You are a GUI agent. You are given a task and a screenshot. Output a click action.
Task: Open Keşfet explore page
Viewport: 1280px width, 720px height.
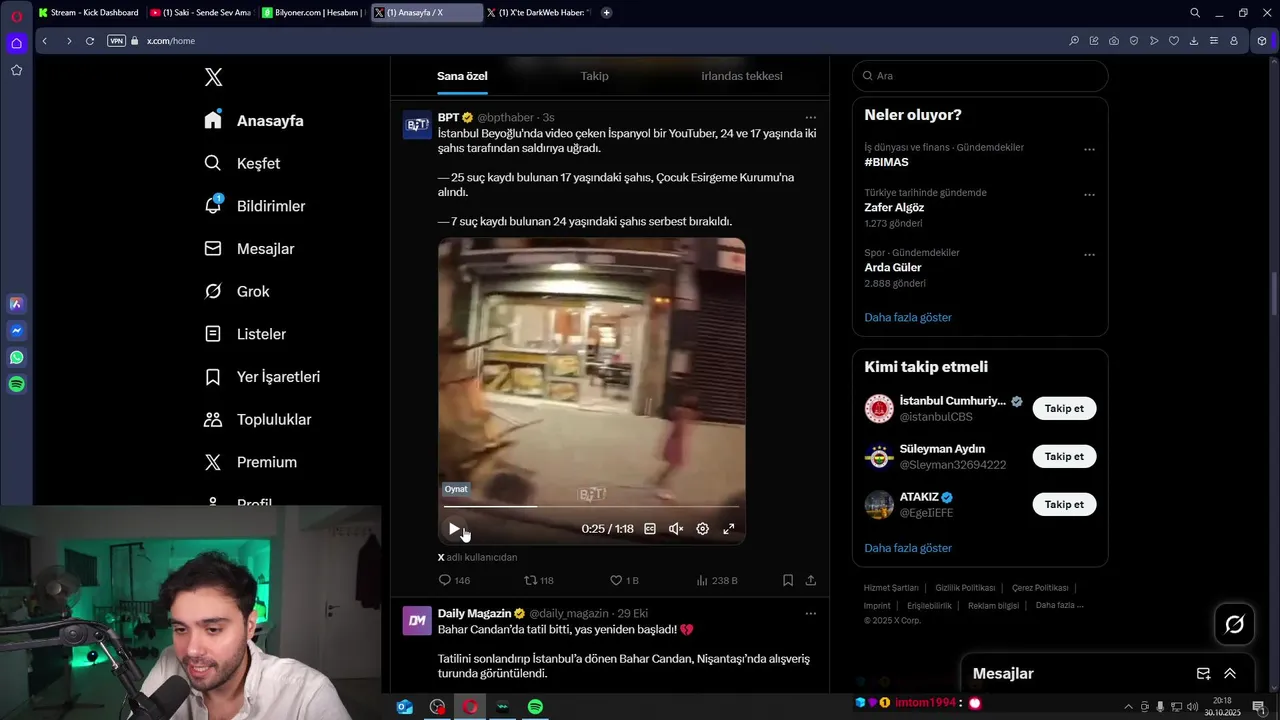tap(241, 163)
